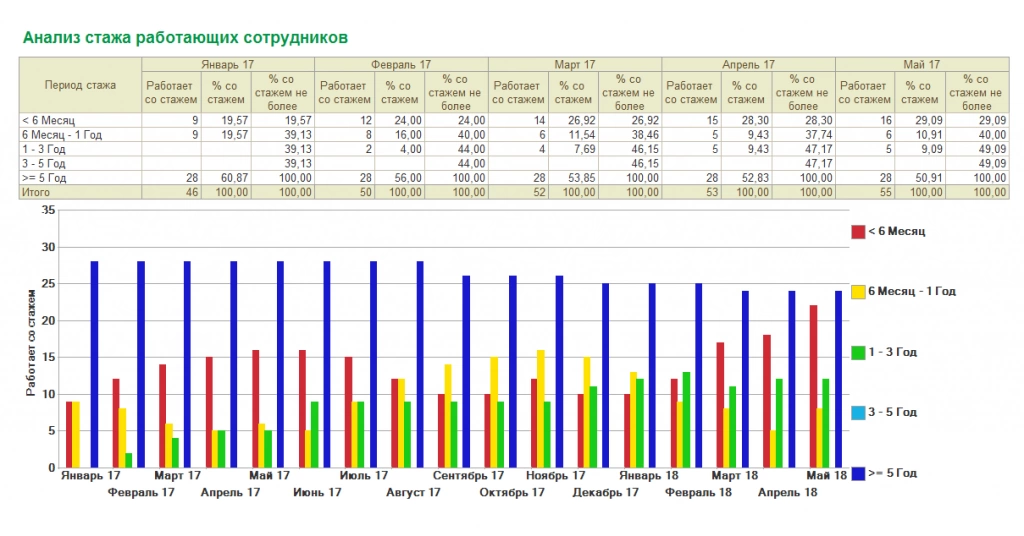
Task: Click the chart x-axis label 'Апрель 18'
Action: 788,492
